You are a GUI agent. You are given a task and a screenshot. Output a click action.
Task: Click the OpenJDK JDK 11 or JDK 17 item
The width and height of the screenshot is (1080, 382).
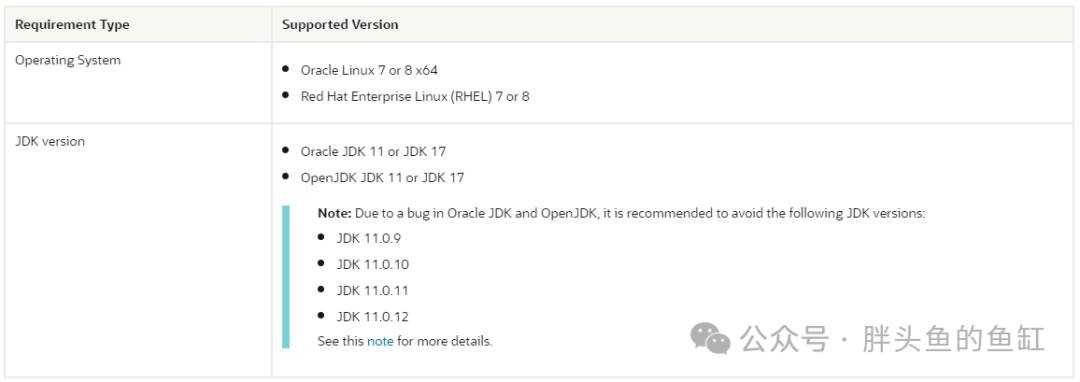coord(382,178)
